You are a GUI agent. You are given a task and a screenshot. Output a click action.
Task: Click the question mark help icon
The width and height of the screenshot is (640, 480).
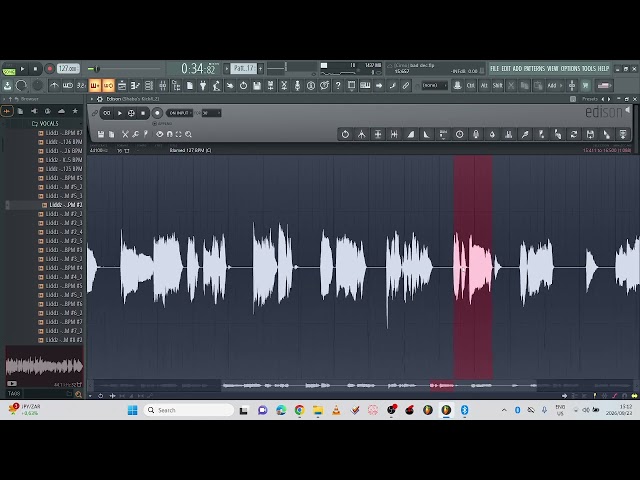338,86
